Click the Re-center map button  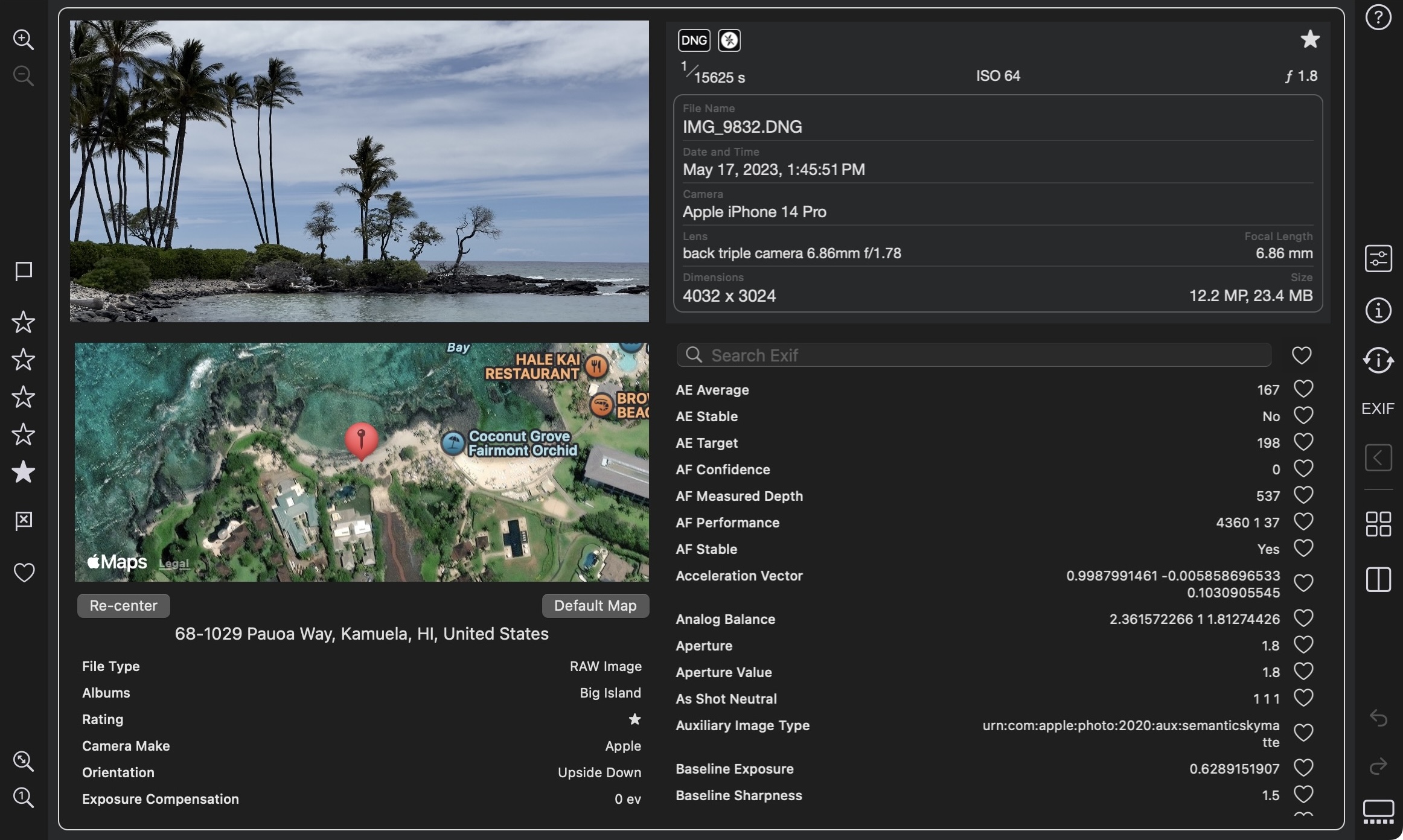tap(124, 605)
